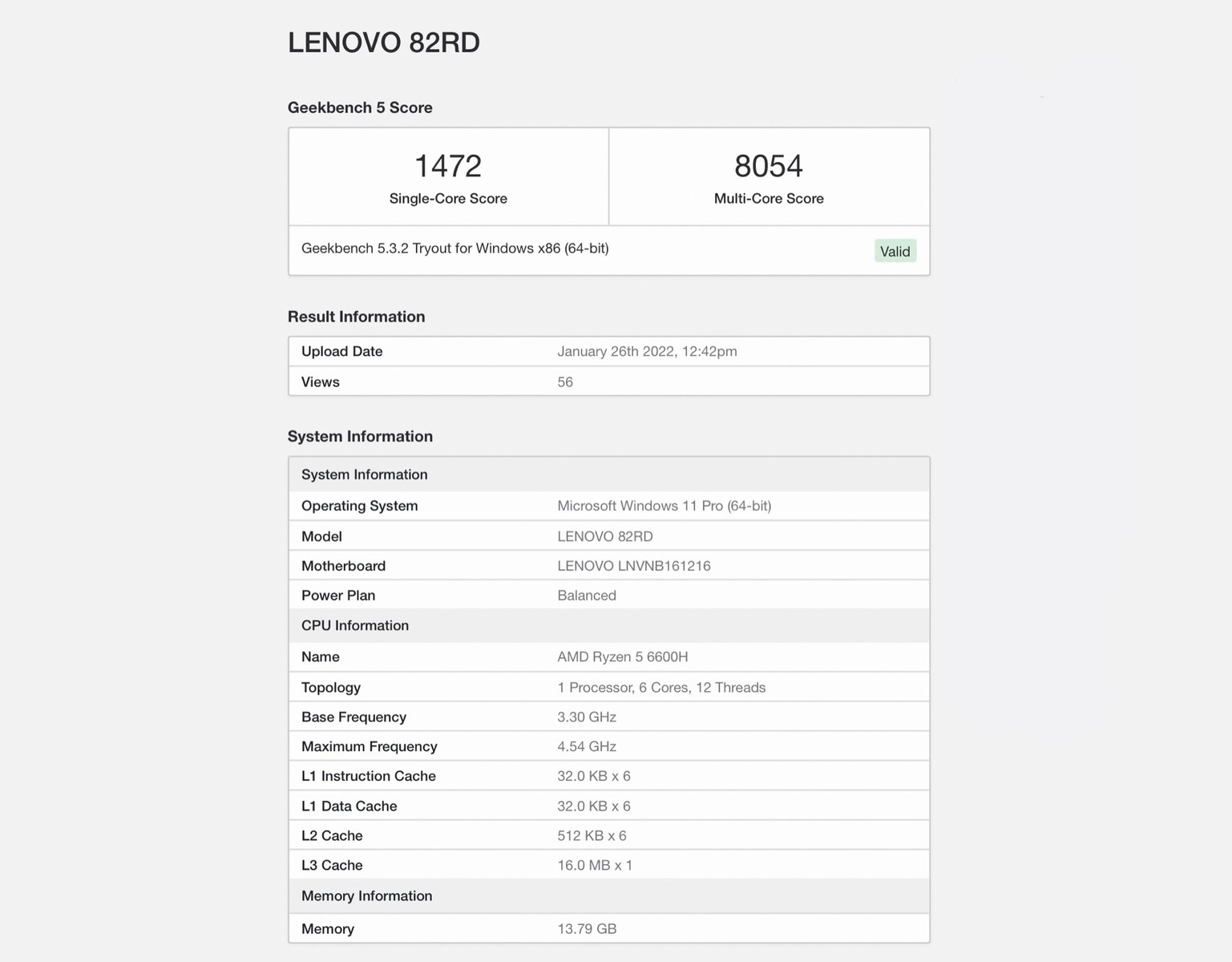Click the Geekbench 5.3.2 Tryout version text
Image resolution: width=1232 pixels, height=962 pixels.
[455, 249]
